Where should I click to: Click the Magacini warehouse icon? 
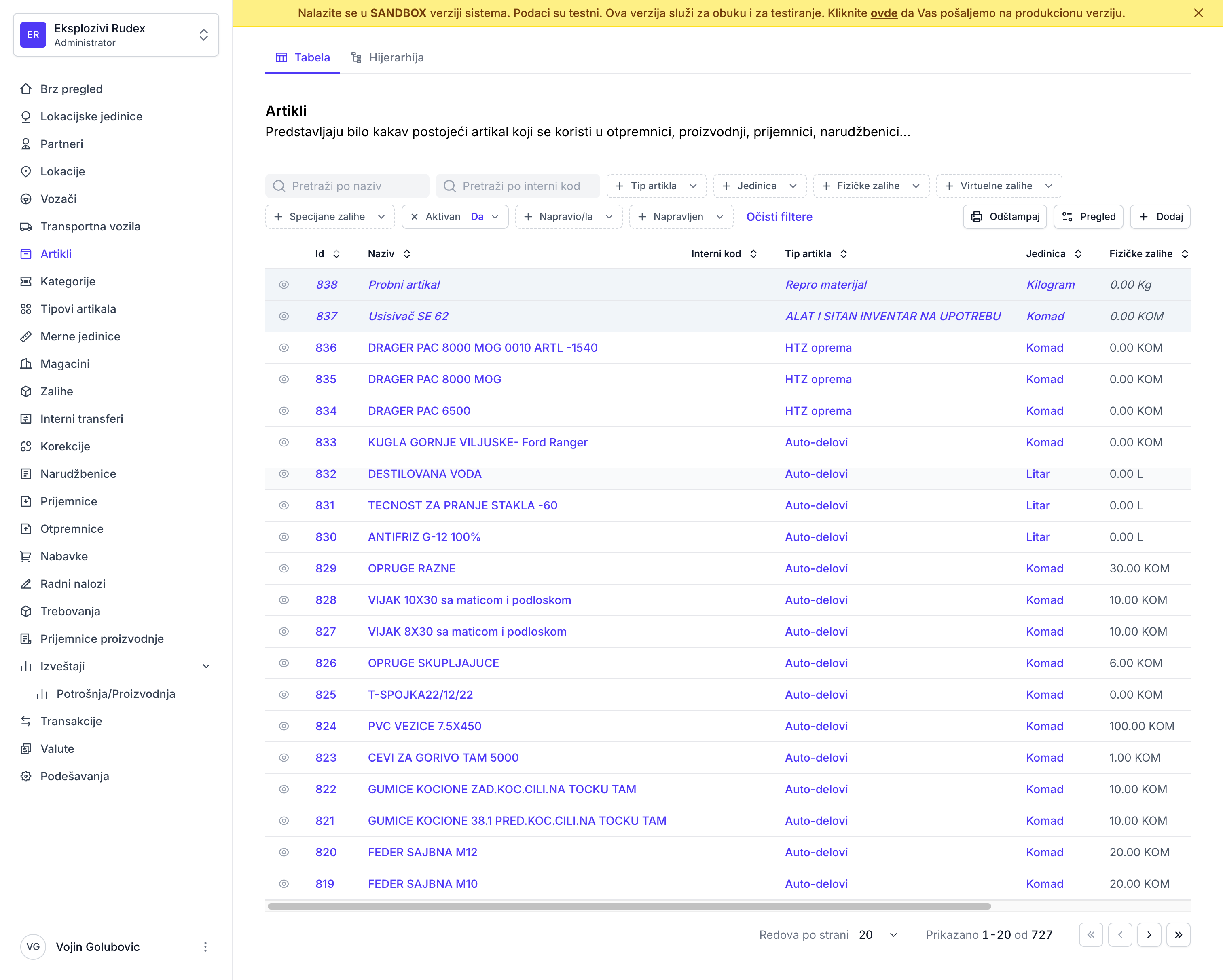point(26,363)
